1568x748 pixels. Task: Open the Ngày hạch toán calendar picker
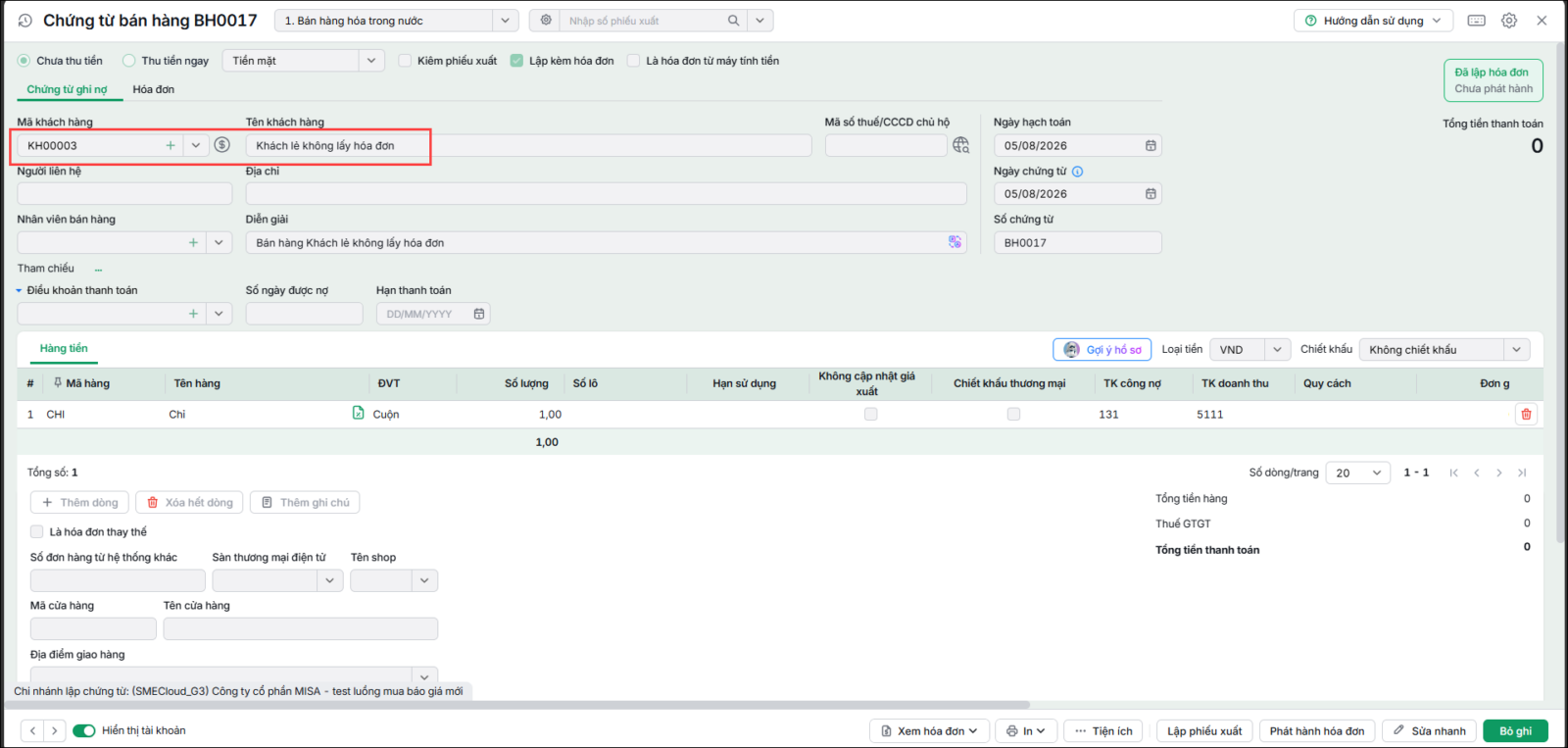tap(1151, 146)
